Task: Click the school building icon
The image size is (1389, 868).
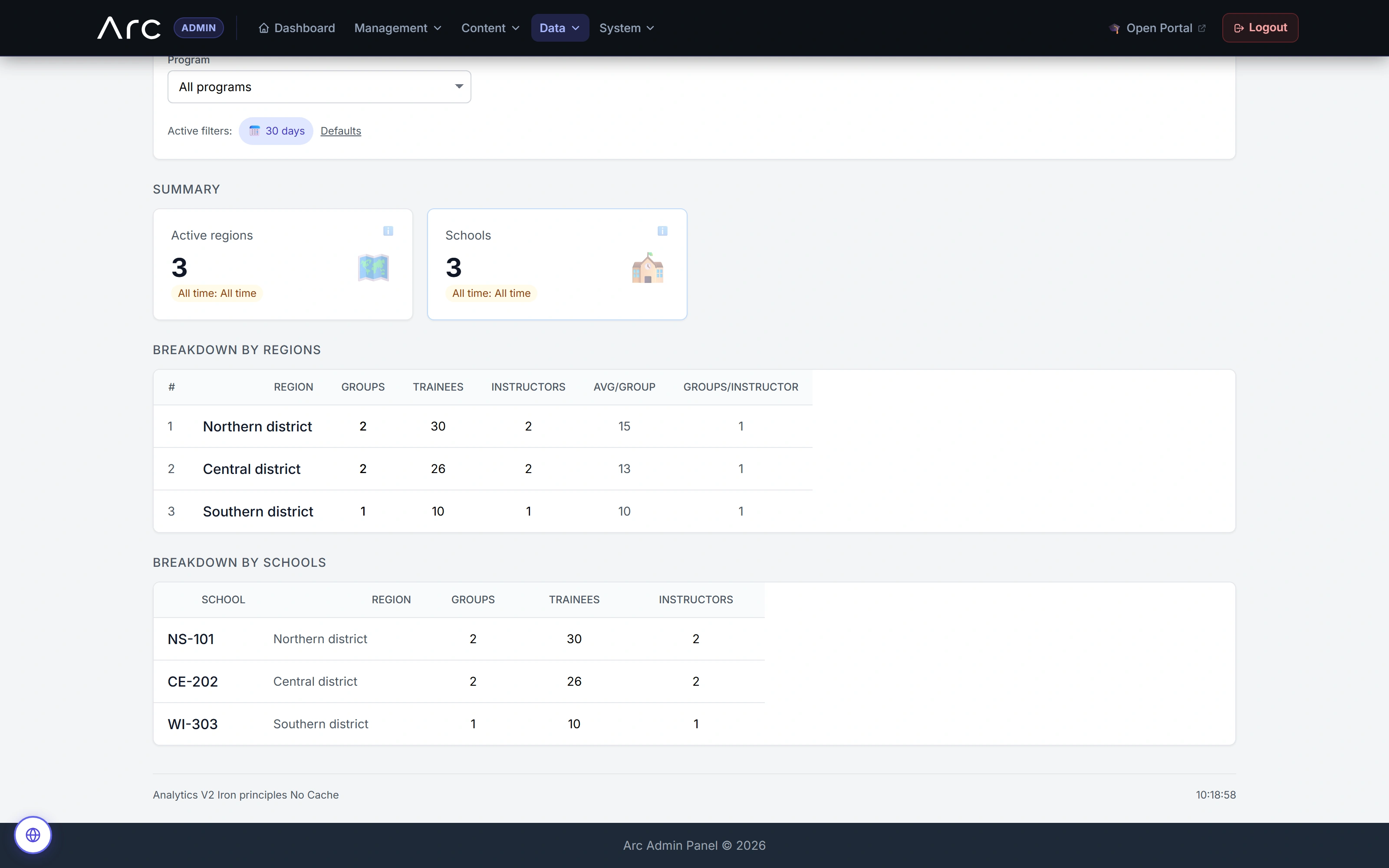Action: [x=648, y=267]
